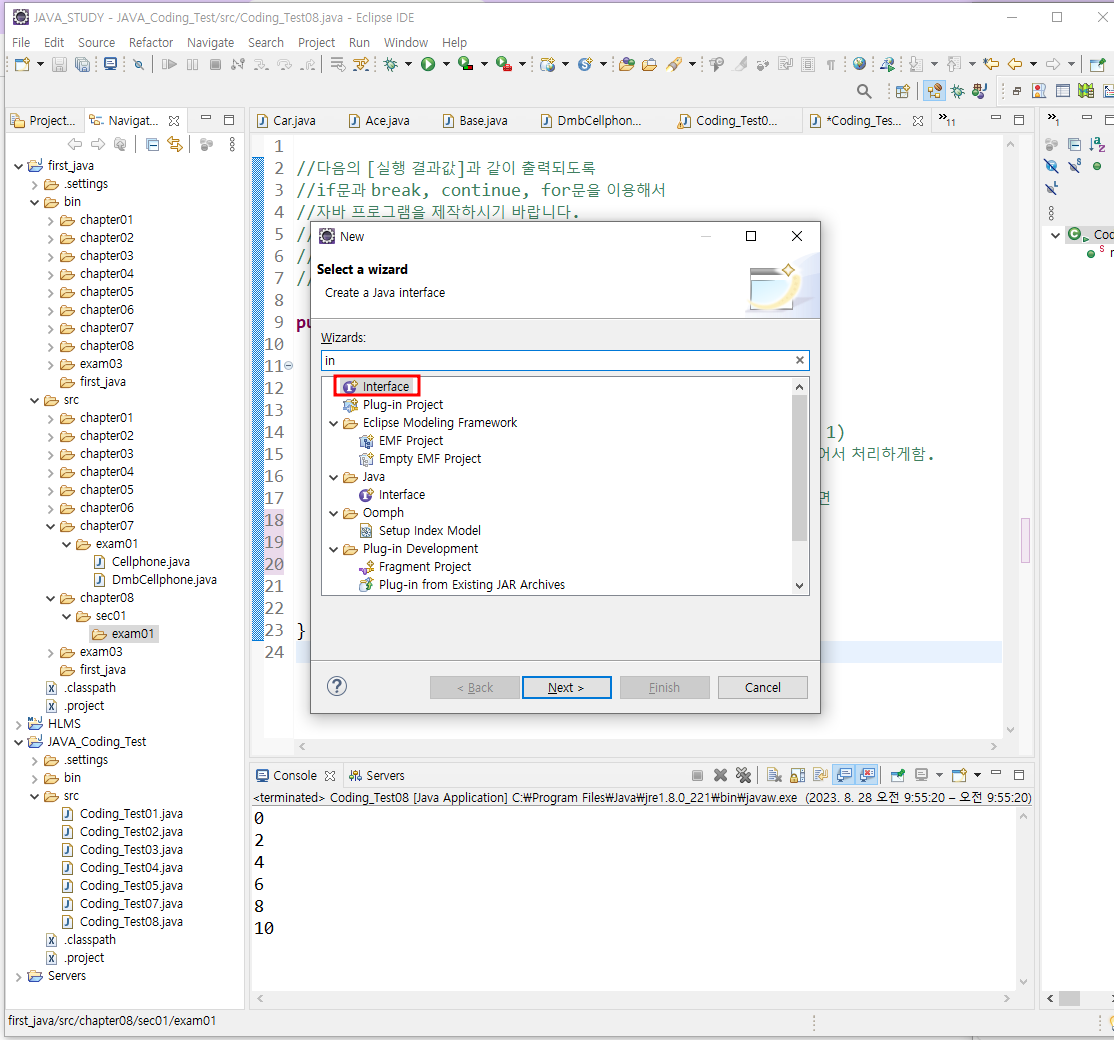Click Link with Editor icon in Navigator

[175, 145]
